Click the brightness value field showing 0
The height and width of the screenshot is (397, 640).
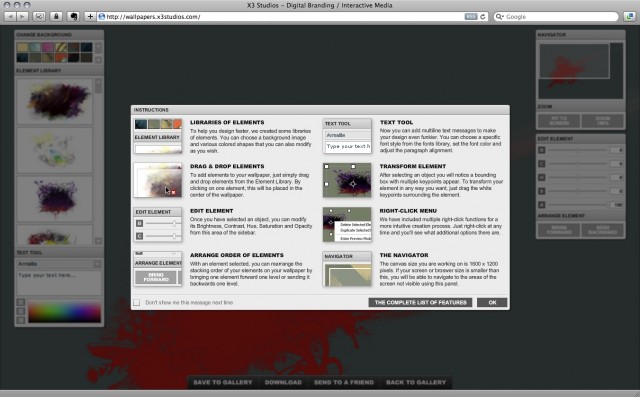(x=617, y=150)
